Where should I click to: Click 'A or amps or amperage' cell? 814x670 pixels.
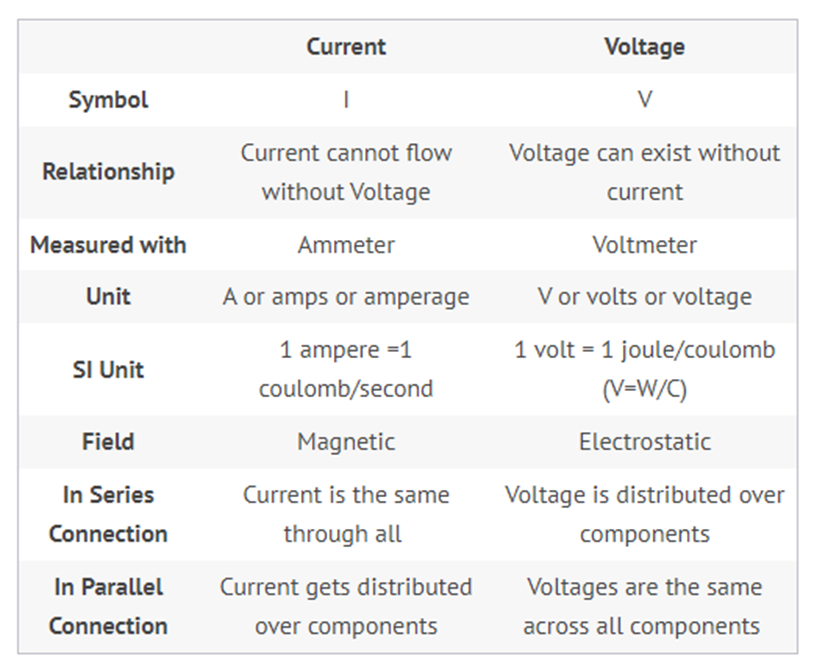click(346, 297)
